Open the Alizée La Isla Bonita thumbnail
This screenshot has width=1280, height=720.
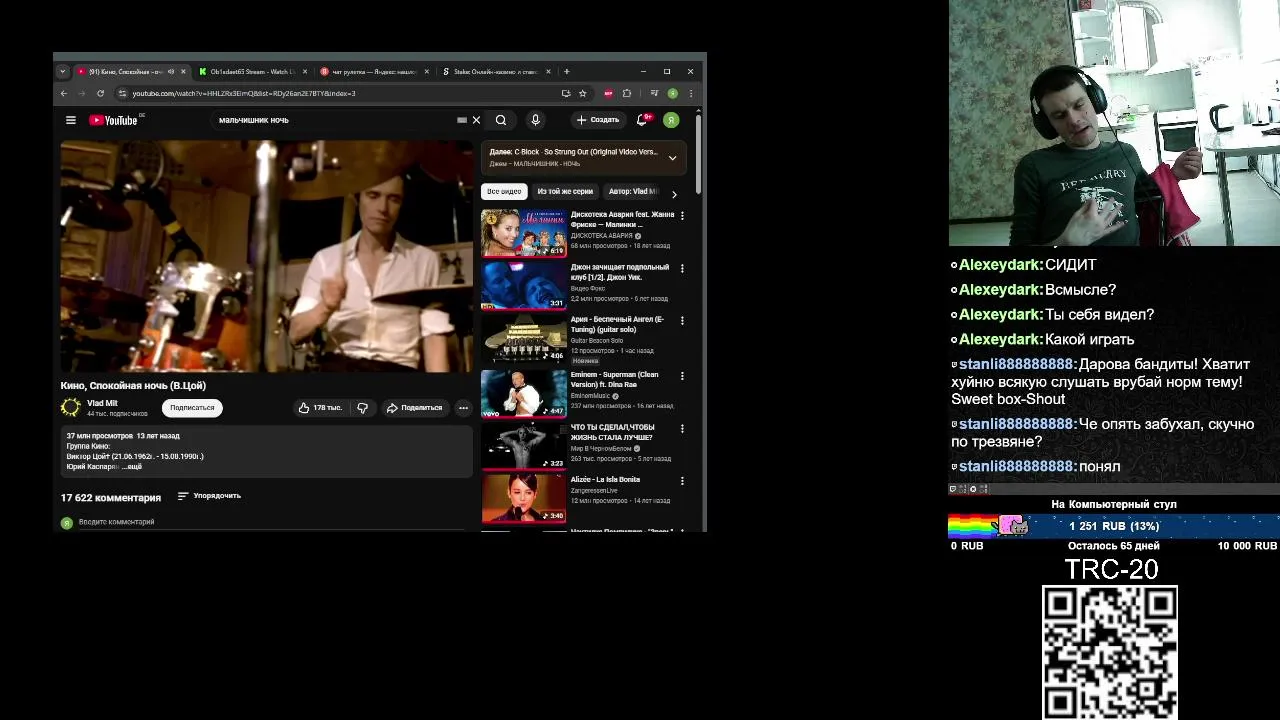[x=524, y=498]
